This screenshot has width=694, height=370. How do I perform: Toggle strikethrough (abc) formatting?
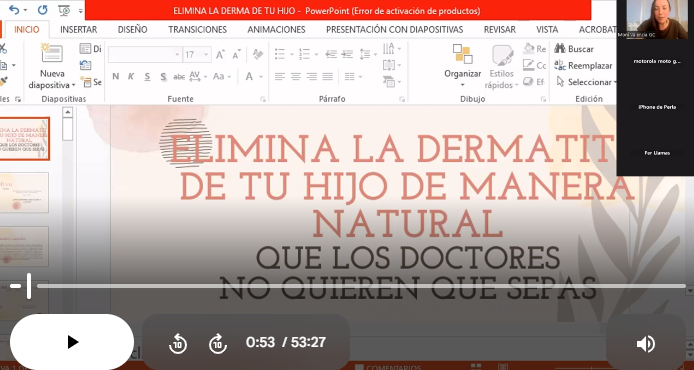tap(179, 77)
